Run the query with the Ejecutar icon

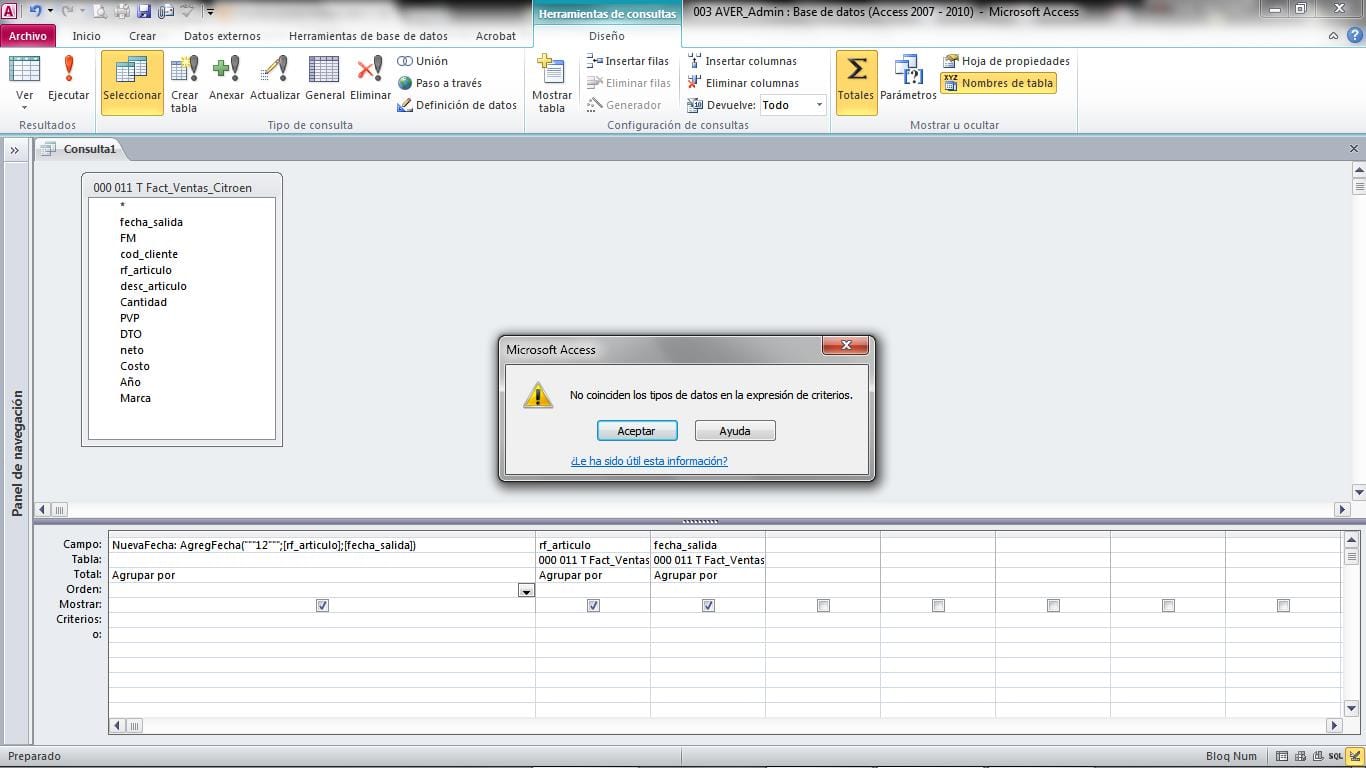[x=68, y=80]
